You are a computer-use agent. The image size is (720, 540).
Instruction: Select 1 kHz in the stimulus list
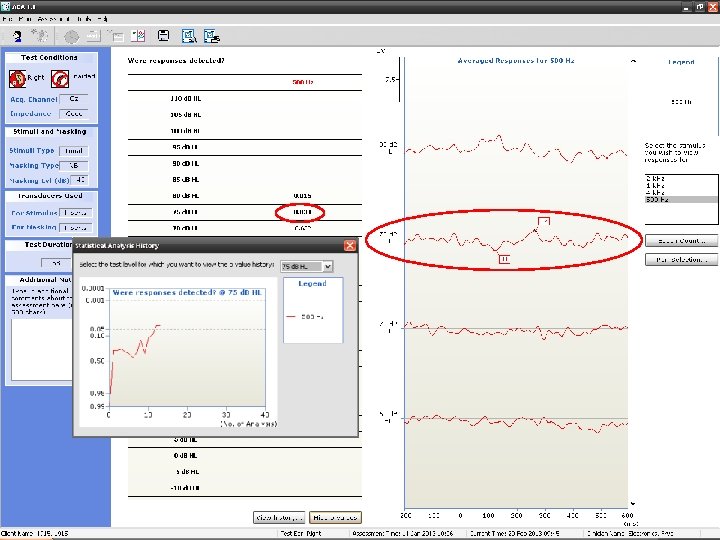(681, 186)
